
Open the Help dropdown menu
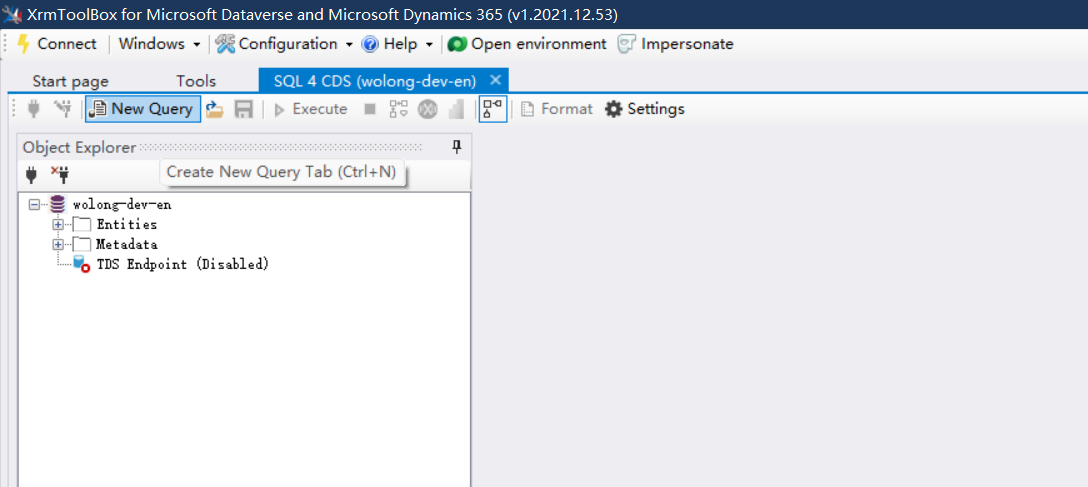click(398, 44)
